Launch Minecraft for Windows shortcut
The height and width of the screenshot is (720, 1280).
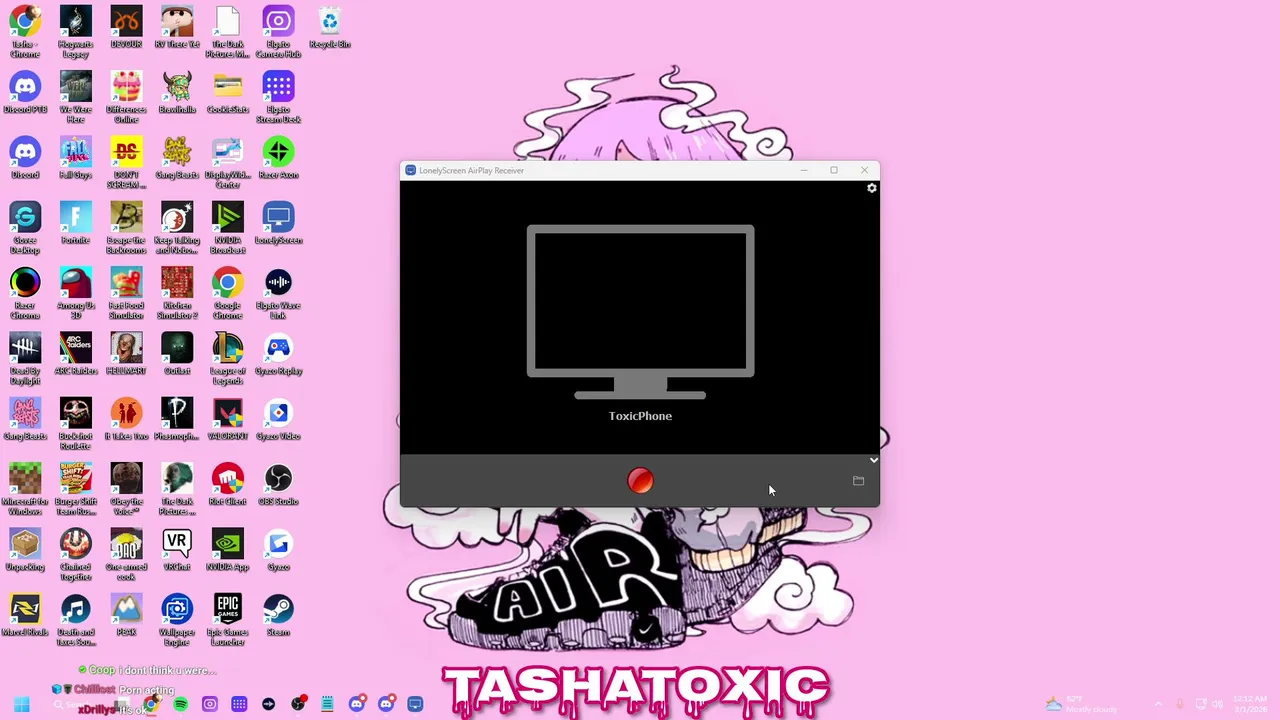tap(25, 488)
